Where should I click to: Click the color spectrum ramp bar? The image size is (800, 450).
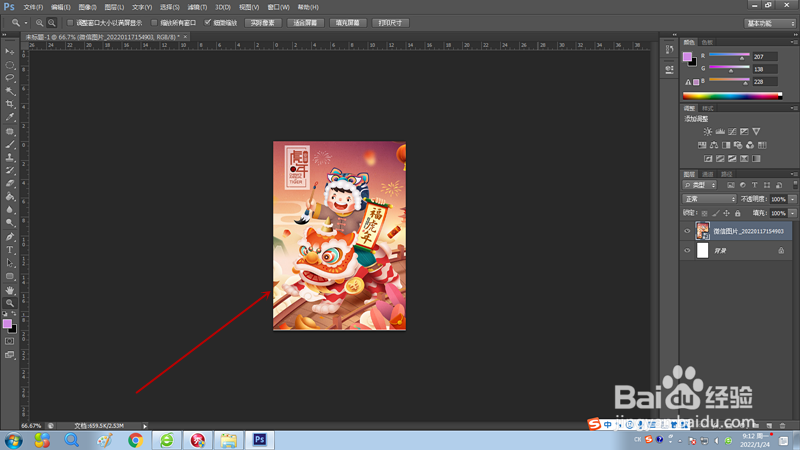pyautogui.click(x=732, y=96)
